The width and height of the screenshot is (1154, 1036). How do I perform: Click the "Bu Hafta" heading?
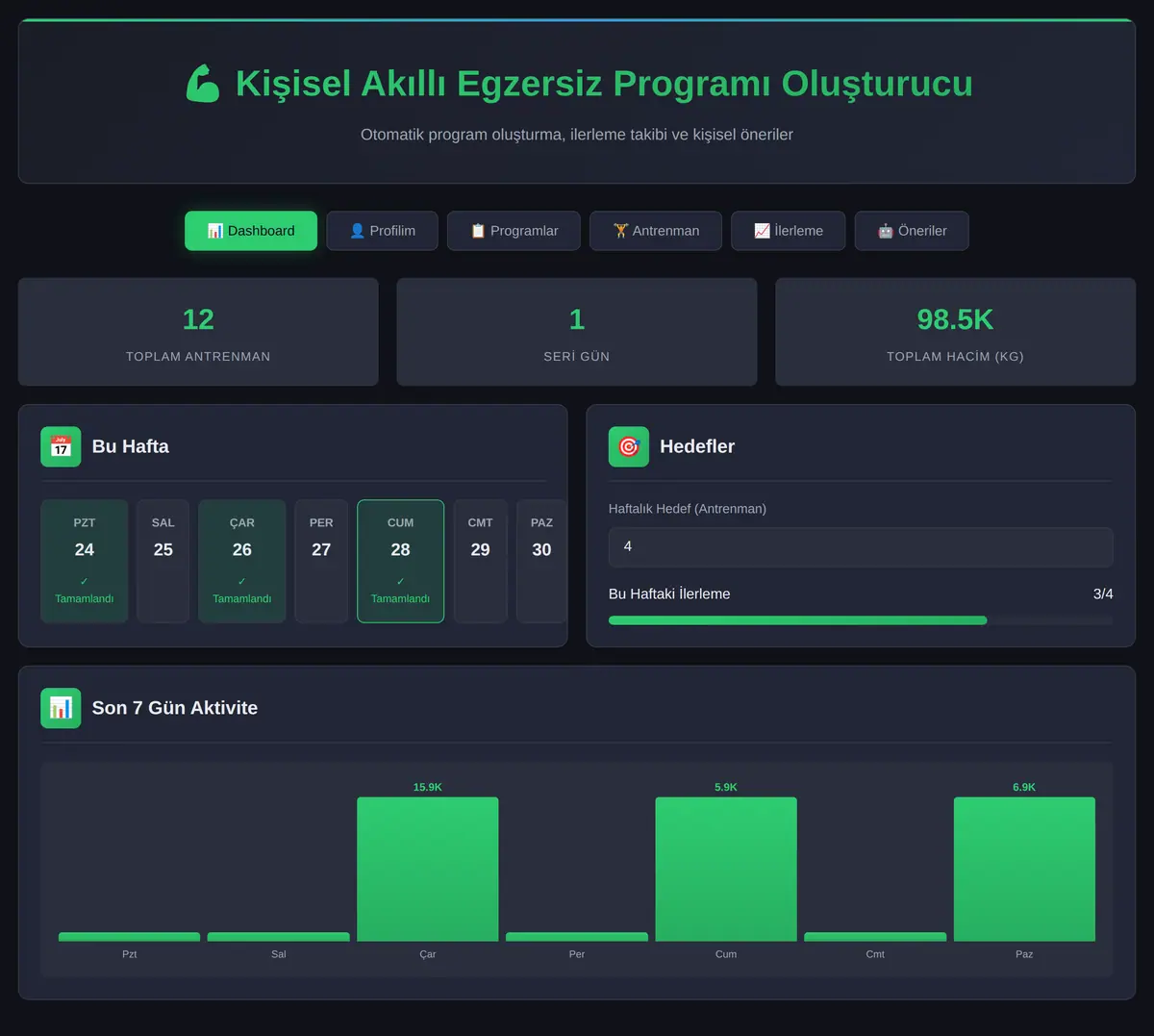(130, 446)
